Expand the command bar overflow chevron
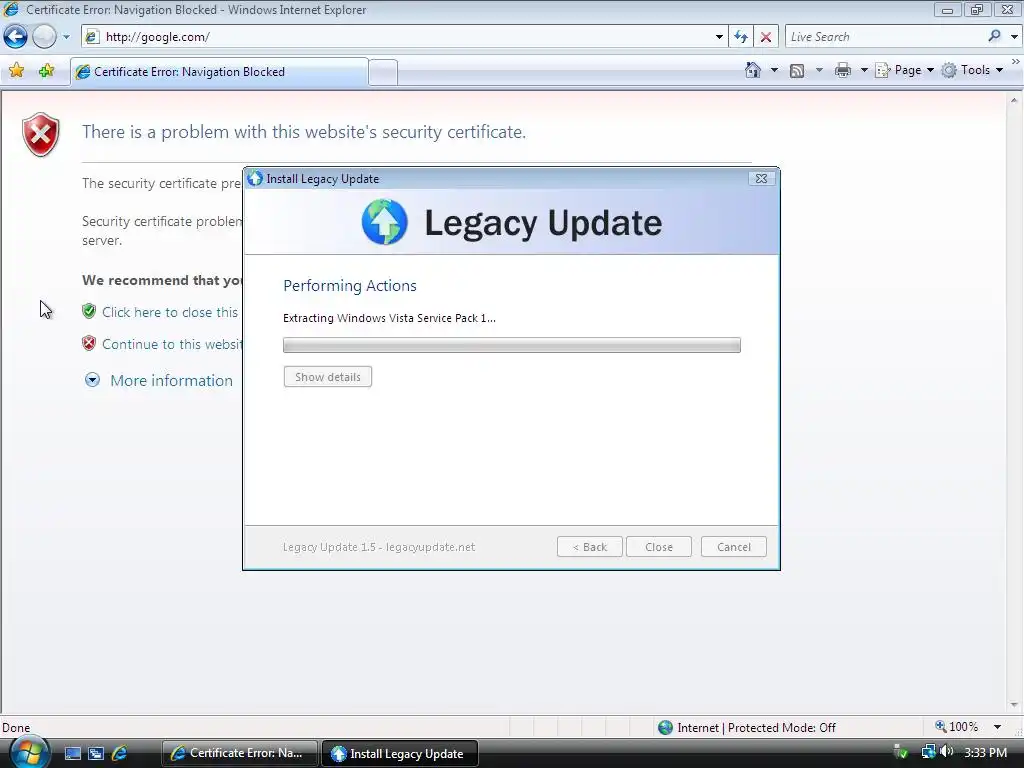 [x=1016, y=61]
